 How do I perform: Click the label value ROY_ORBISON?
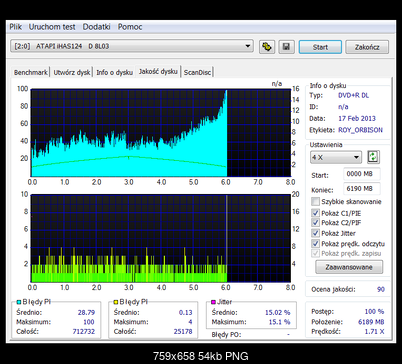(x=360, y=130)
